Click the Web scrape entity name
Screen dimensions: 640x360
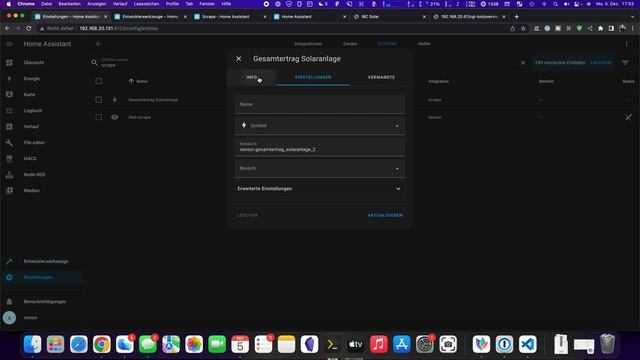pos(139,117)
